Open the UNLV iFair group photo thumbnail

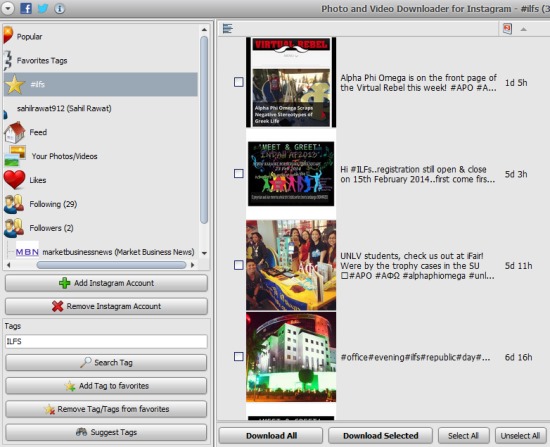pyautogui.click(x=291, y=265)
